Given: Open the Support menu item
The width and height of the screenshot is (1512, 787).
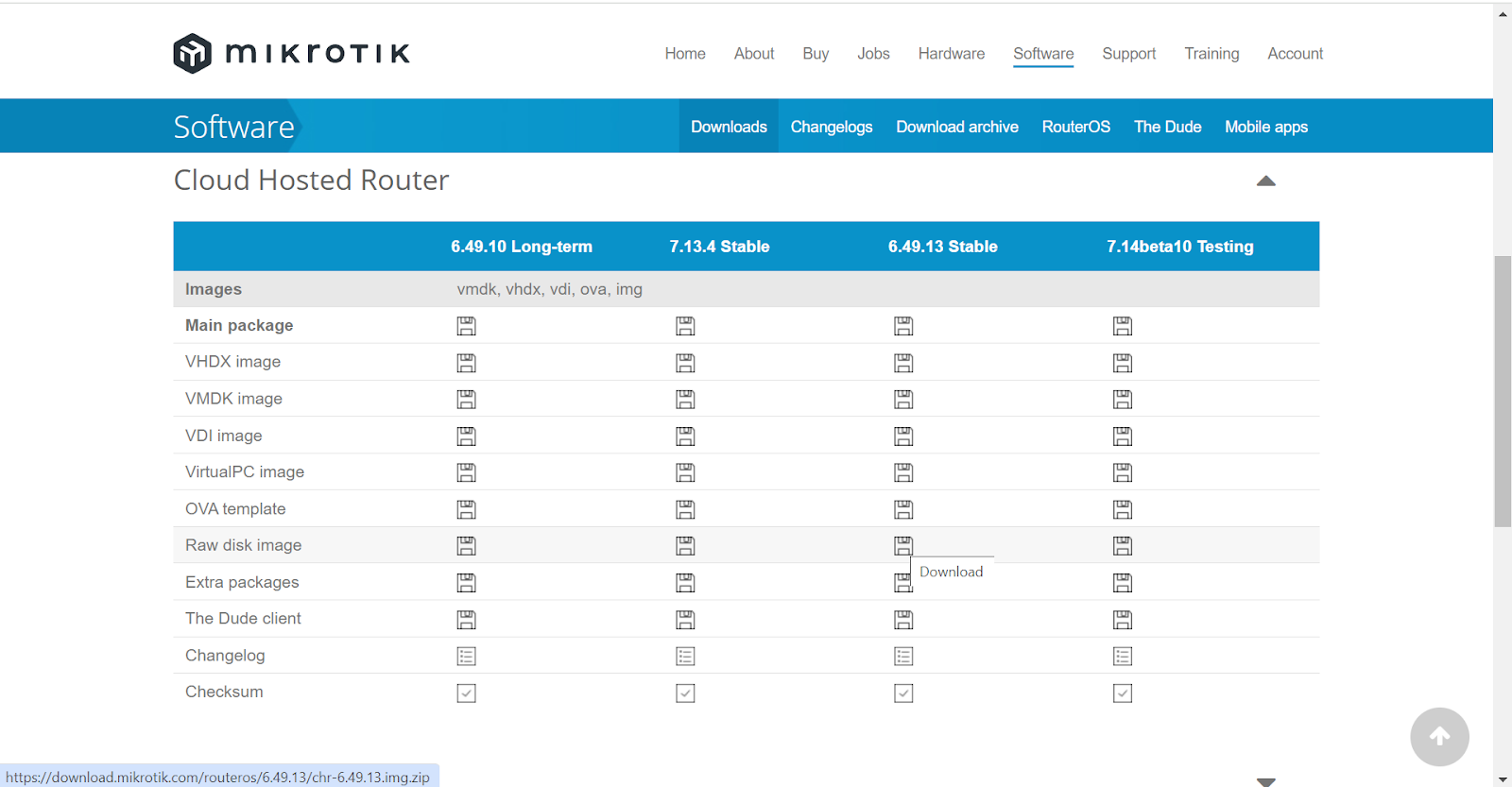Looking at the screenshot, I should (1129, 54).
